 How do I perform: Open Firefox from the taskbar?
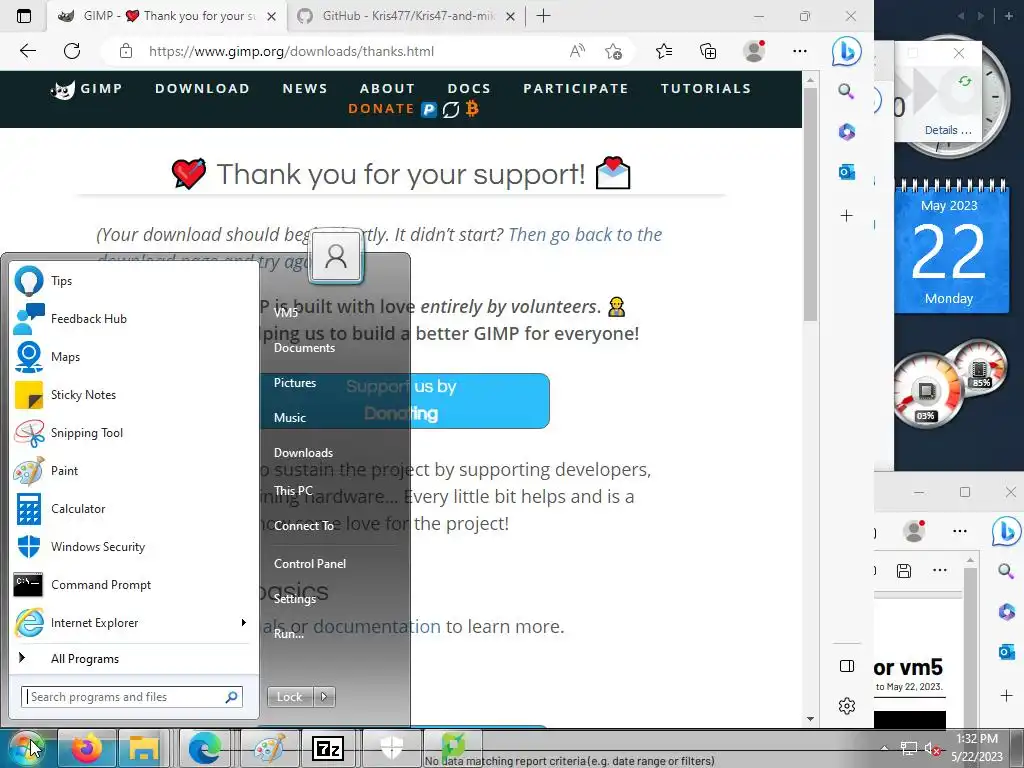coord(87,748)
